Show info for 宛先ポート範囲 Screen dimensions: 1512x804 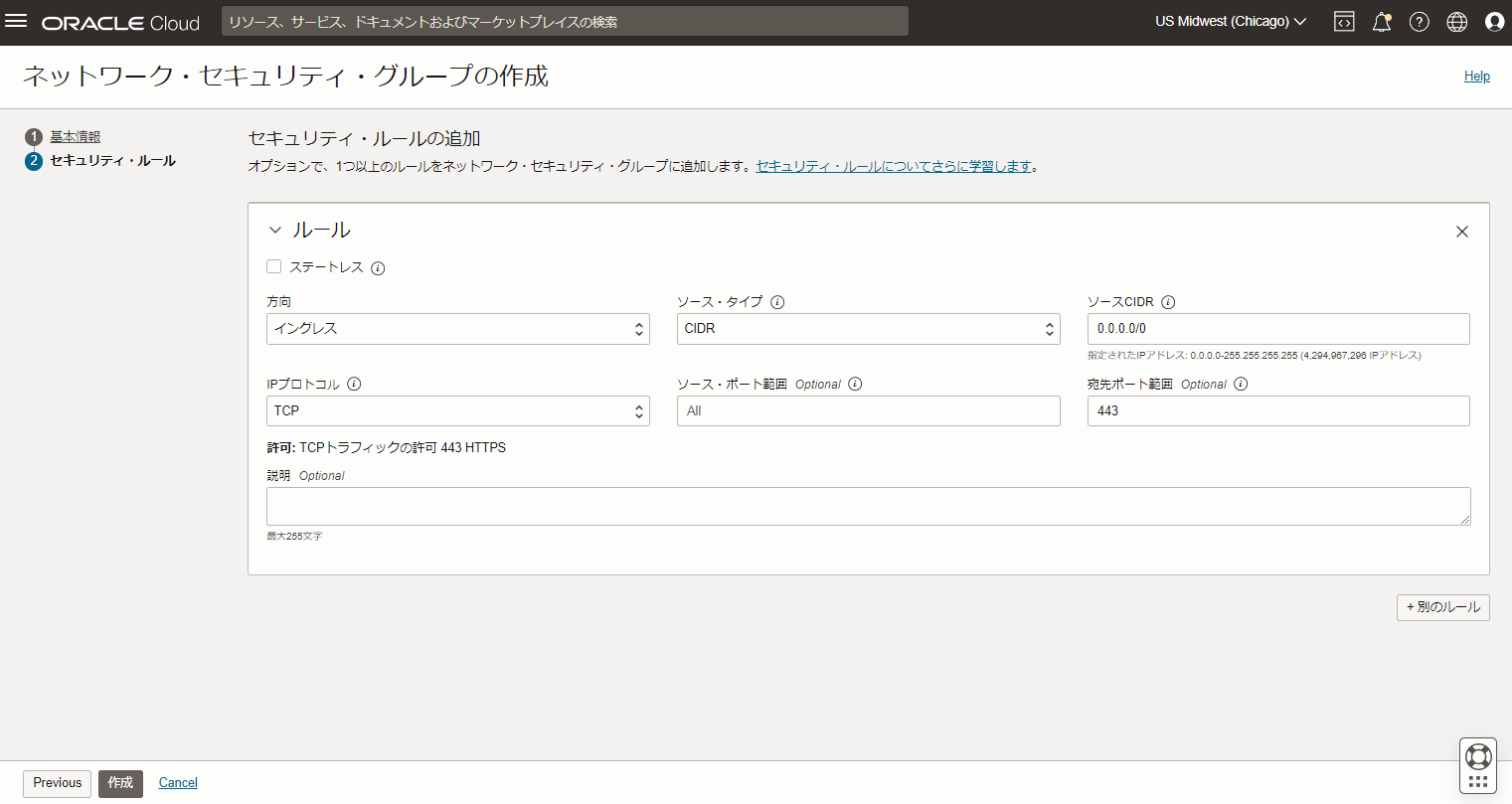[1241, 385]
